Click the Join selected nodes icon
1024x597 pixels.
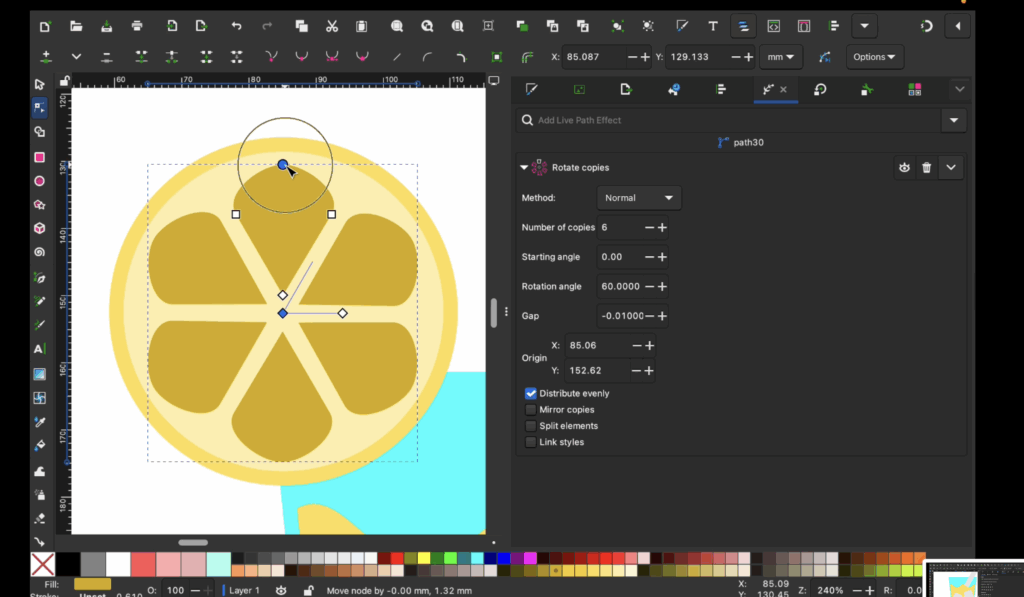tap(141, 57)
